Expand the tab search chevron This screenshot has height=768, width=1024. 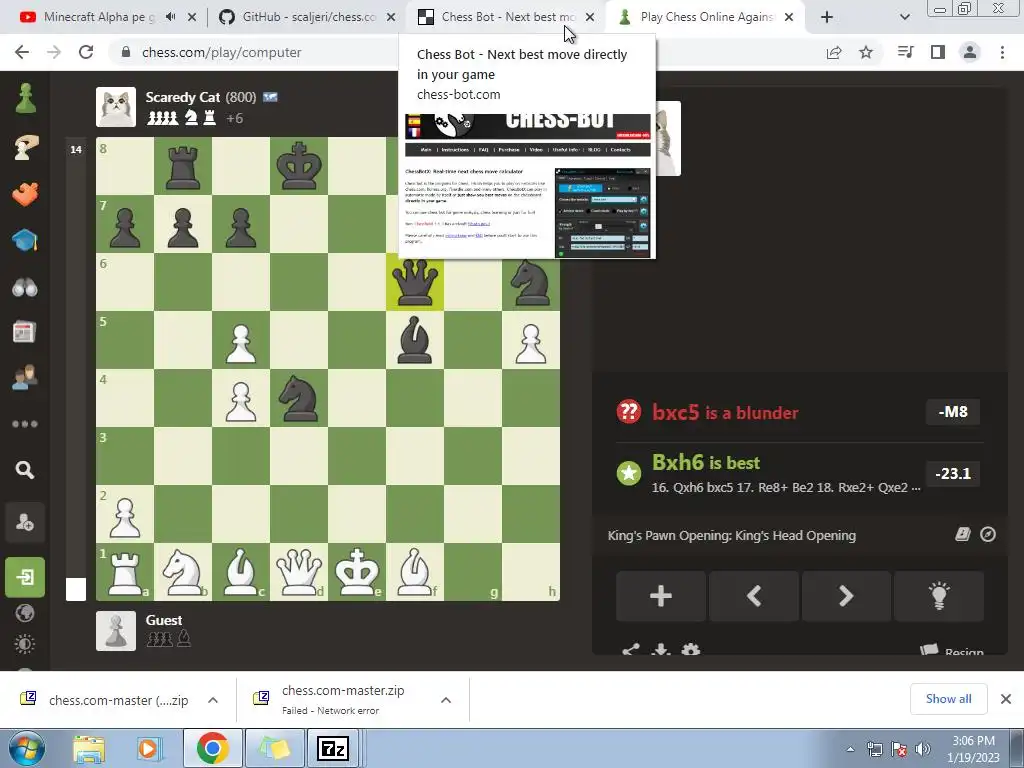[904, 17]
